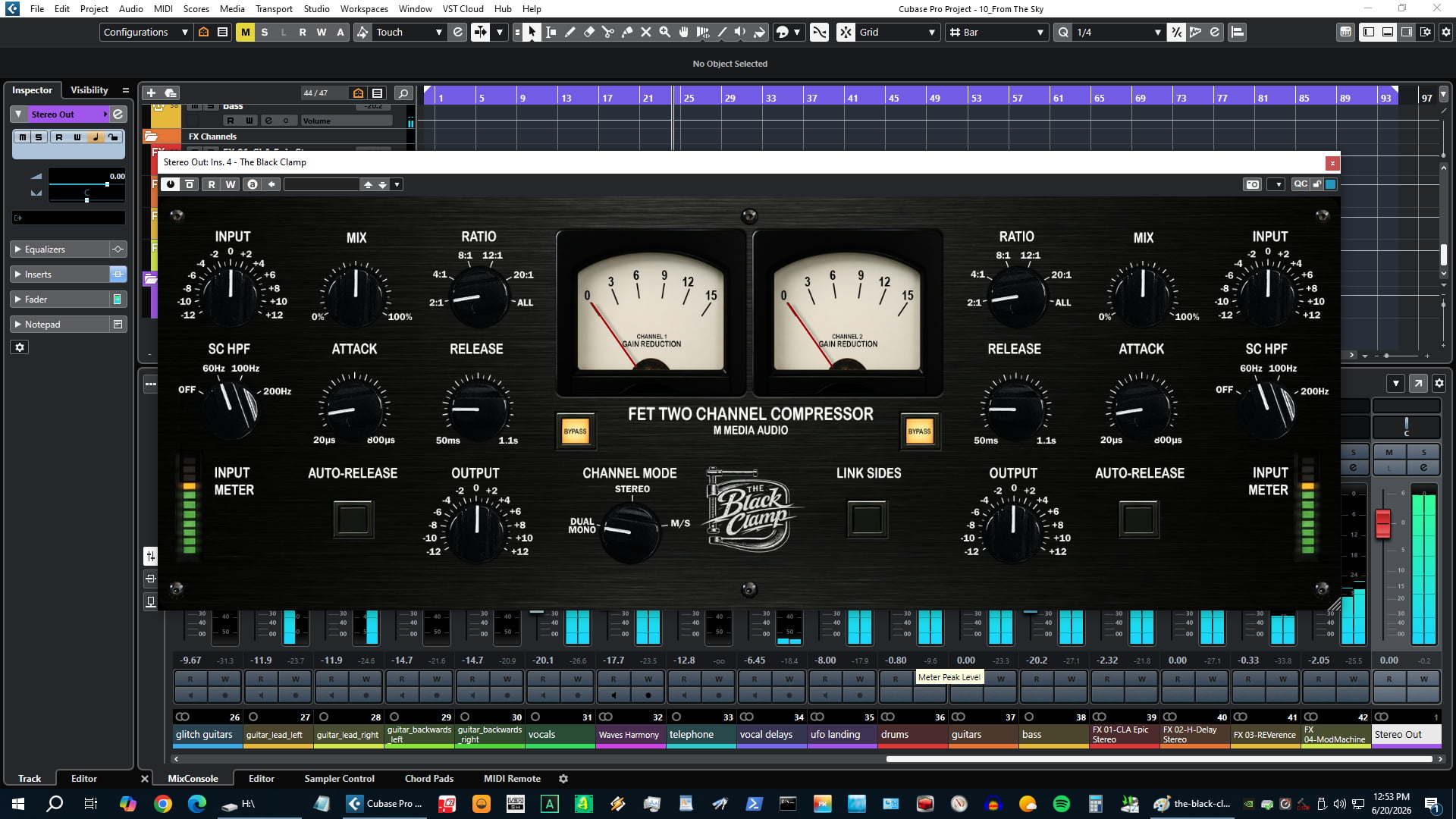This screenshot has height=819, width=1456.
Task: Click the track search magnifier icon
Action: click(403, 93)
